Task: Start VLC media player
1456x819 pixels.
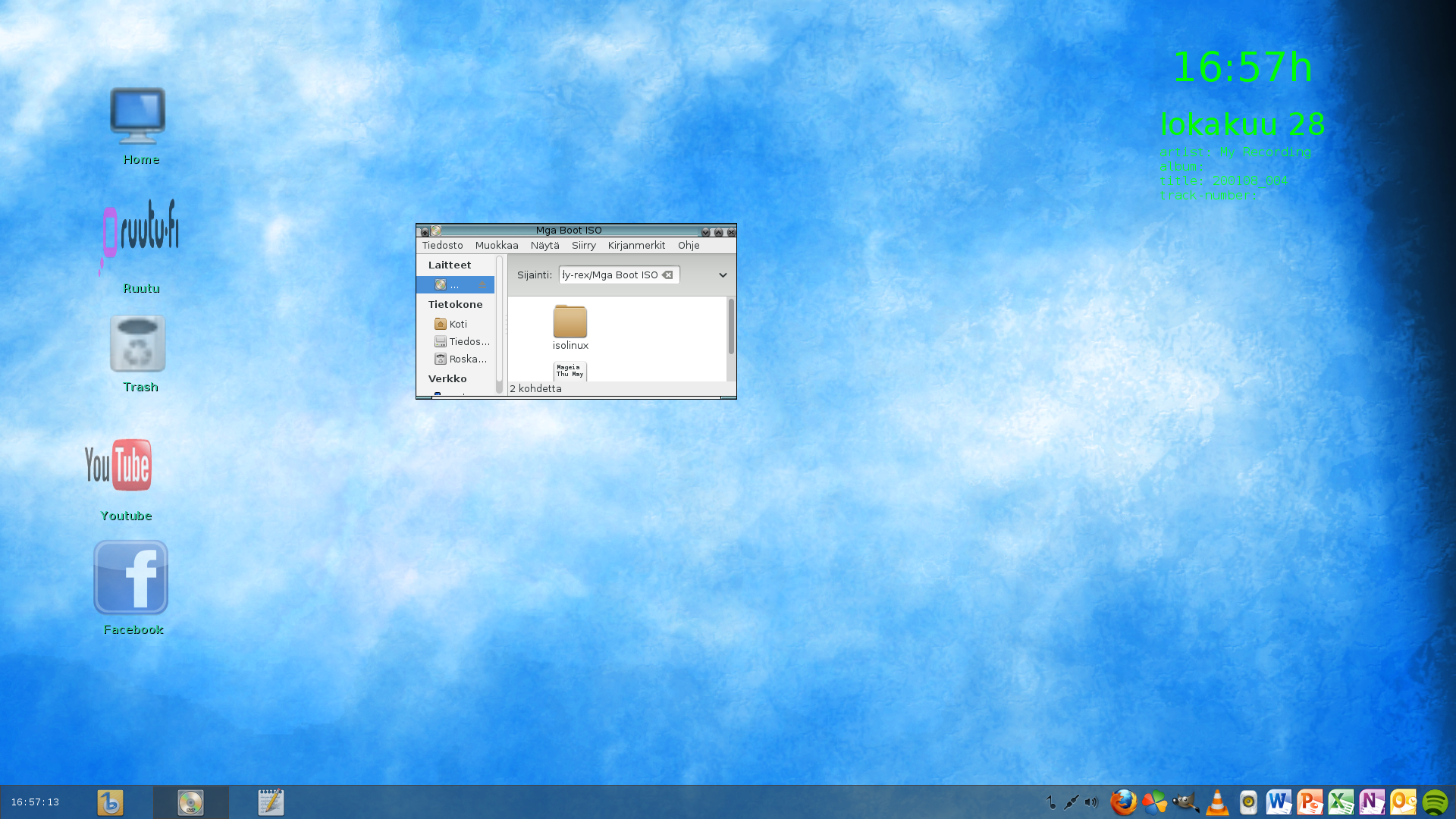Action: (1217, 802)
